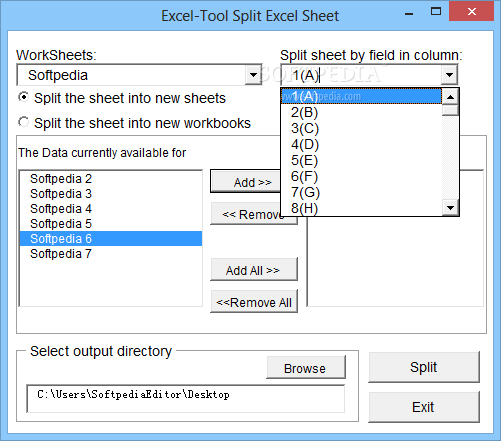This screenshot has width=501, height=441.
Task: Minimize the Excel-Tool window
Action: [409, 13]
